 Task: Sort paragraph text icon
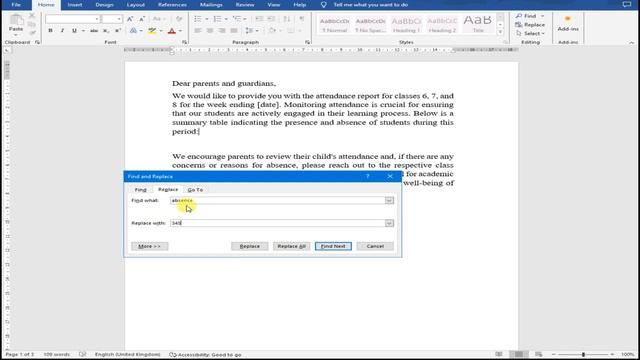coord(287,19)
